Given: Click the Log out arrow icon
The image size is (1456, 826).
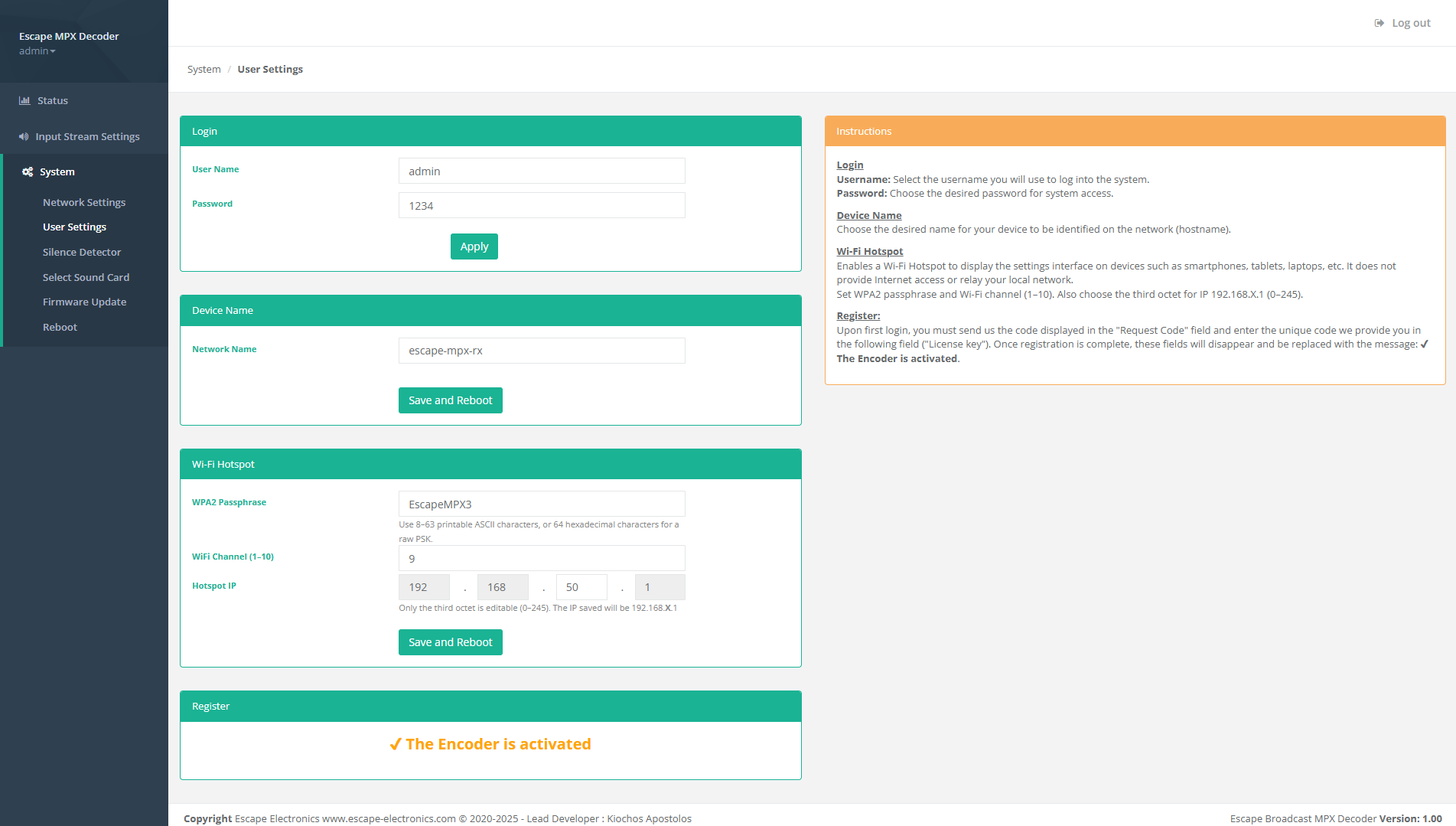Looking at the screenshot, I should click(x=1379, y=23).
